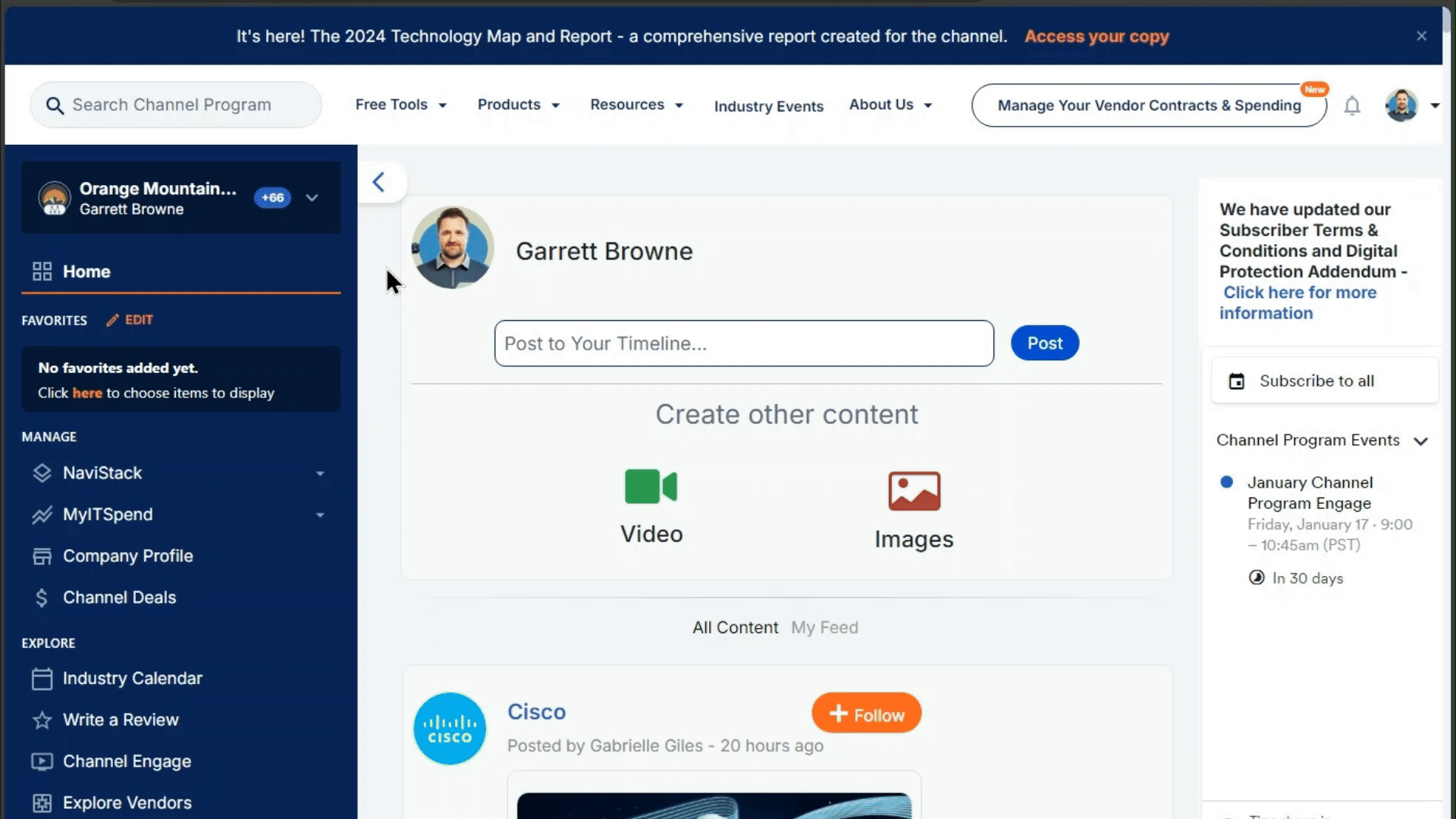The width and height of the screenshot is (1456, 819).
Task: Click the Write a Review star icon
Action: pos(42,720)
